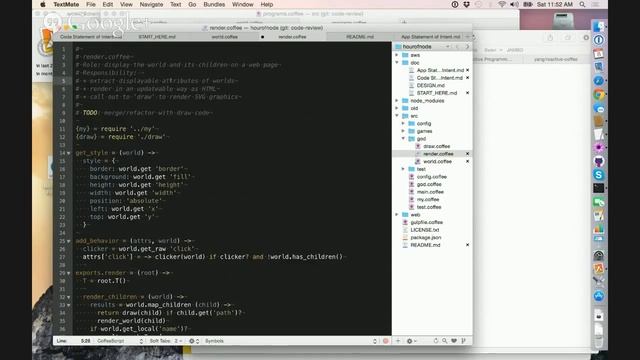The height and width of the screenshot is (360, 640).
Task: Close the open render.coffee file marker
Action: pos(467,154)
